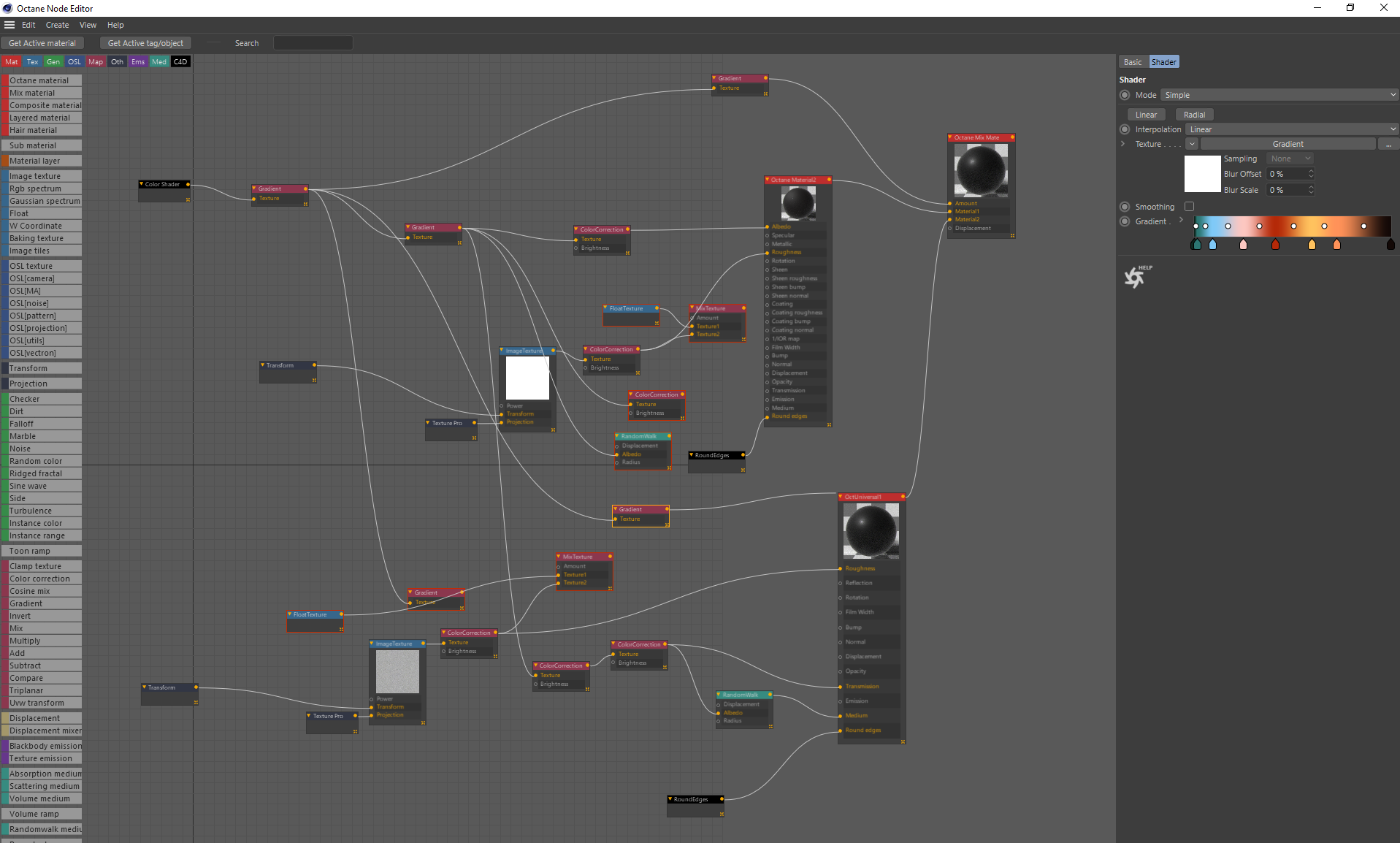
Task: Toggle the animation dot beside Gradient
Action: pyautogui.click(x=1125, y=221)
